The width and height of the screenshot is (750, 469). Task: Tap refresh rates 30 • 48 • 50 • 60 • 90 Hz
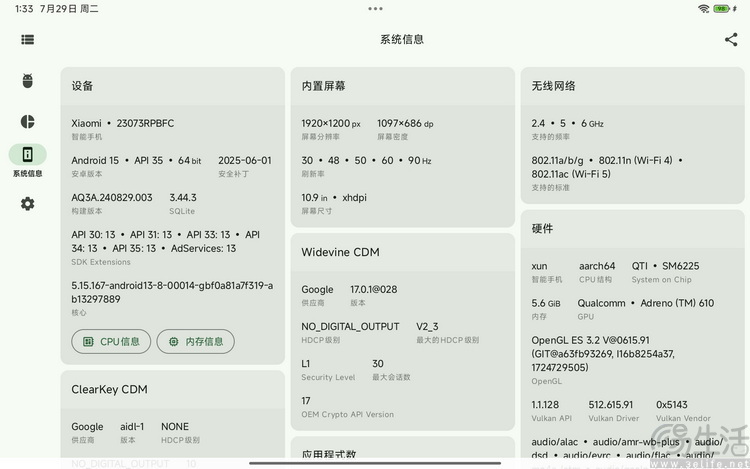pos(366,161)
